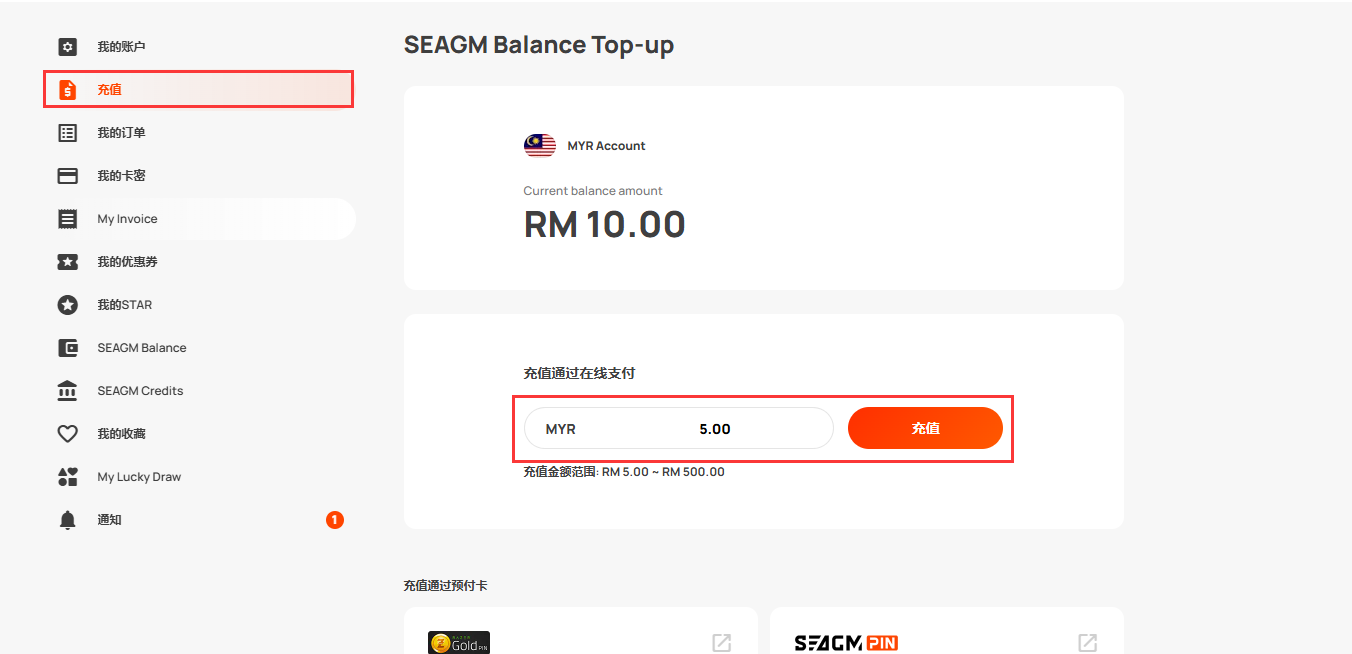Click the bank icon for SEAGM Credits
This screenshot has width=1352, height=654.
pos(67,391)
